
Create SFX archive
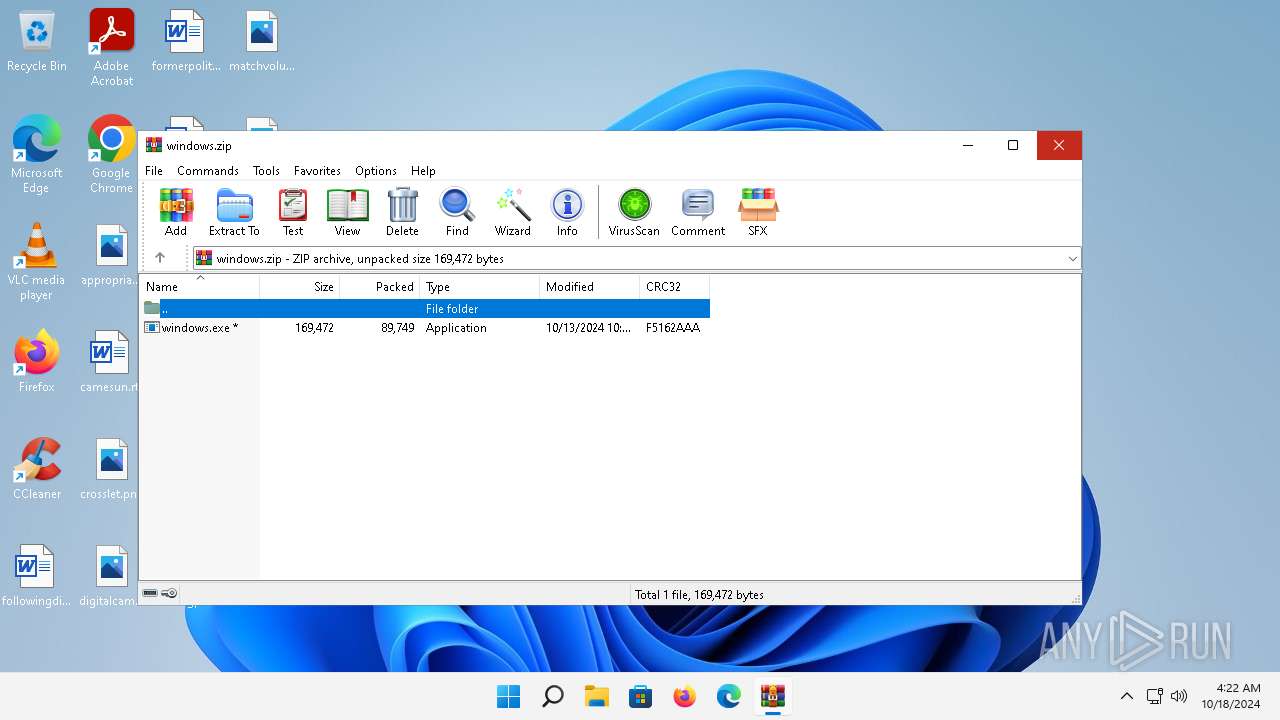(758, 212)
